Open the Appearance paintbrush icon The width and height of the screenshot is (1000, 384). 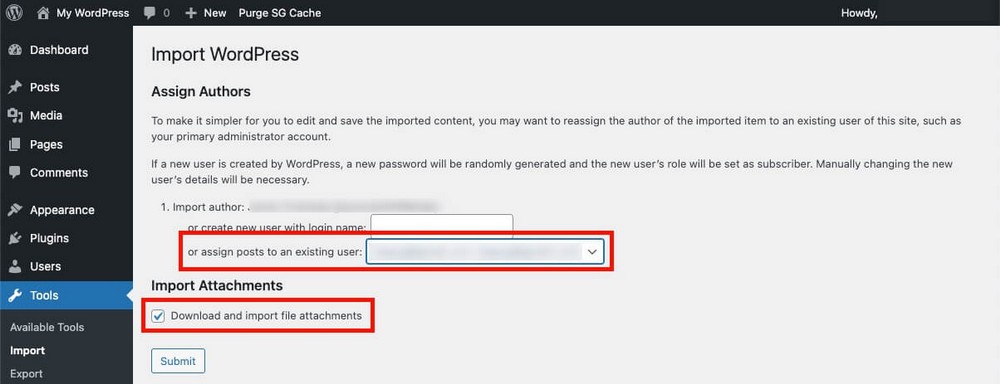pos(15,210)
